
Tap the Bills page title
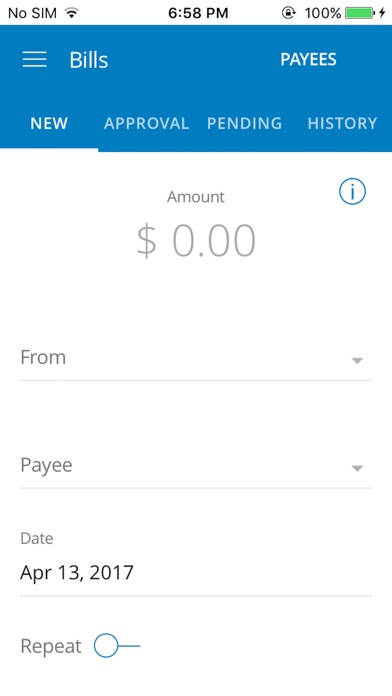click(x=89, y=60)
